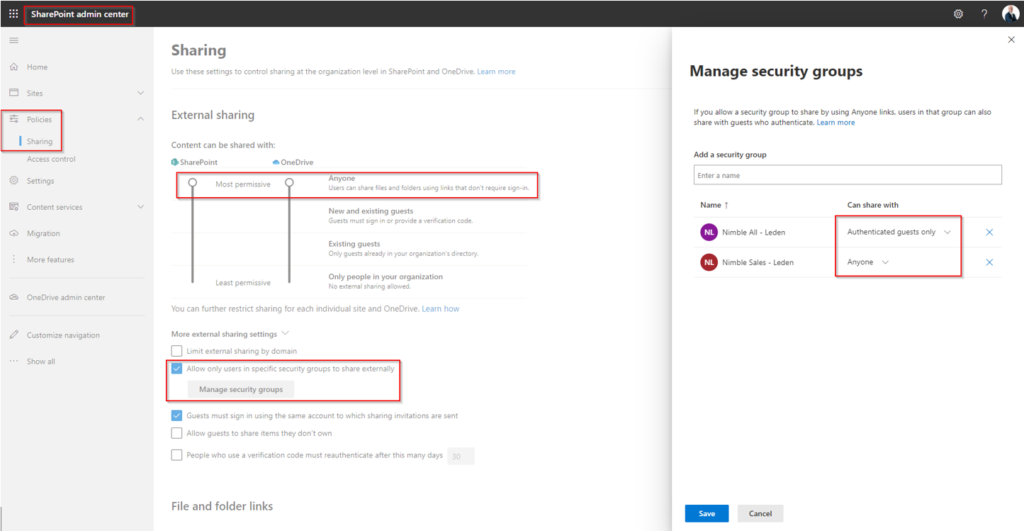Click the Show all ellipsis icon
This screenshot has width=1024, height=531.
click(14, 361)
